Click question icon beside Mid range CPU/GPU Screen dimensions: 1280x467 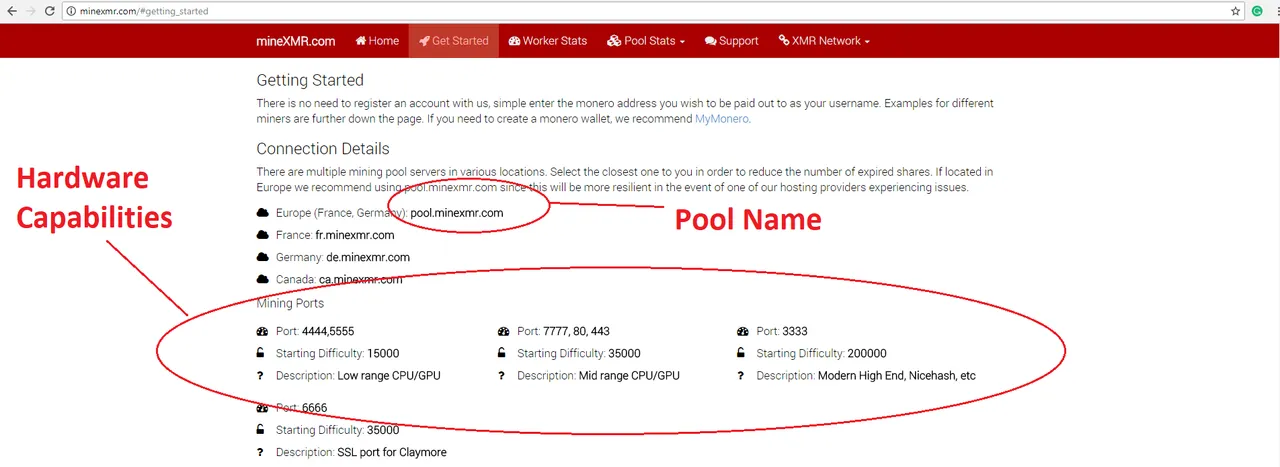pos(501,376)
